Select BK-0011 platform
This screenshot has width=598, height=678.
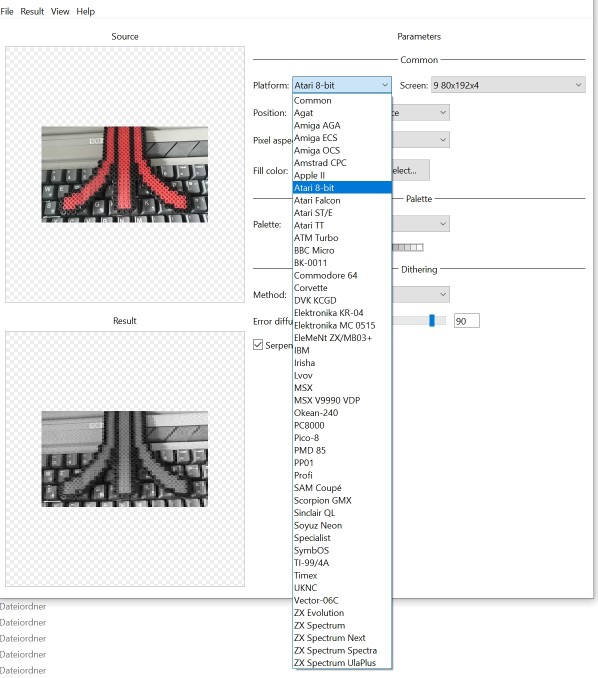coord(342,263)
